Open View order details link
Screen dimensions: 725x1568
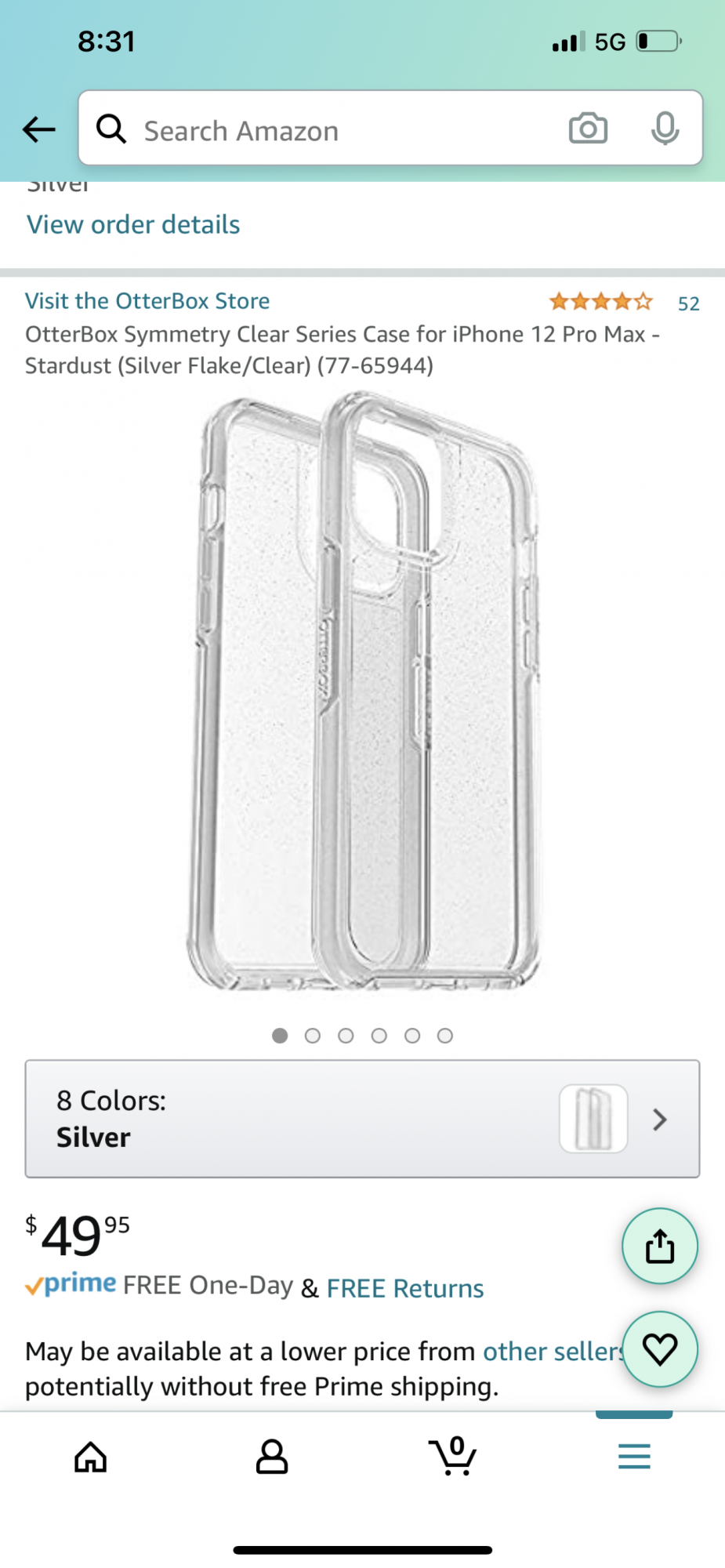[133, 225]
